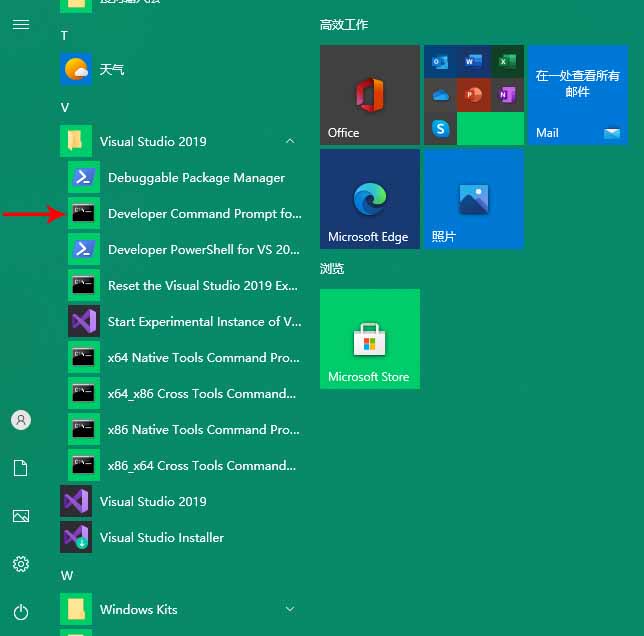Viewport: 644px width, 636px height.
Task: Click the Visual Studio 2019 folder icon
Action: (76, 141)
